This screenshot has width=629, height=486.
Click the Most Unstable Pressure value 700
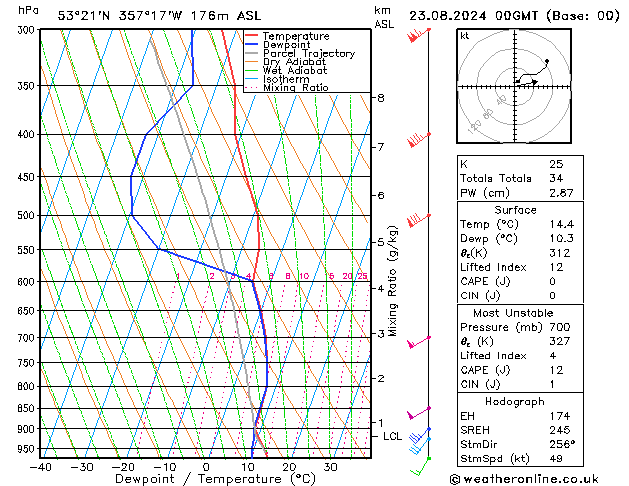(x=560, y=327)
